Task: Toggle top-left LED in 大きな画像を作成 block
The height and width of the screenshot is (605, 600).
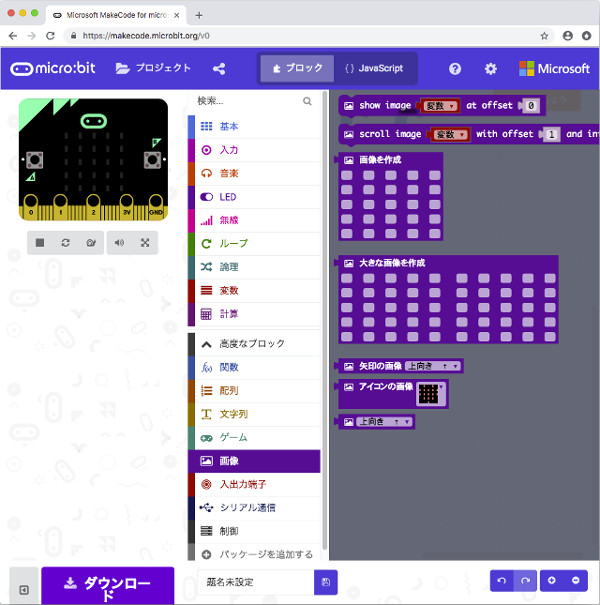Action: click(x=346, y=278)
